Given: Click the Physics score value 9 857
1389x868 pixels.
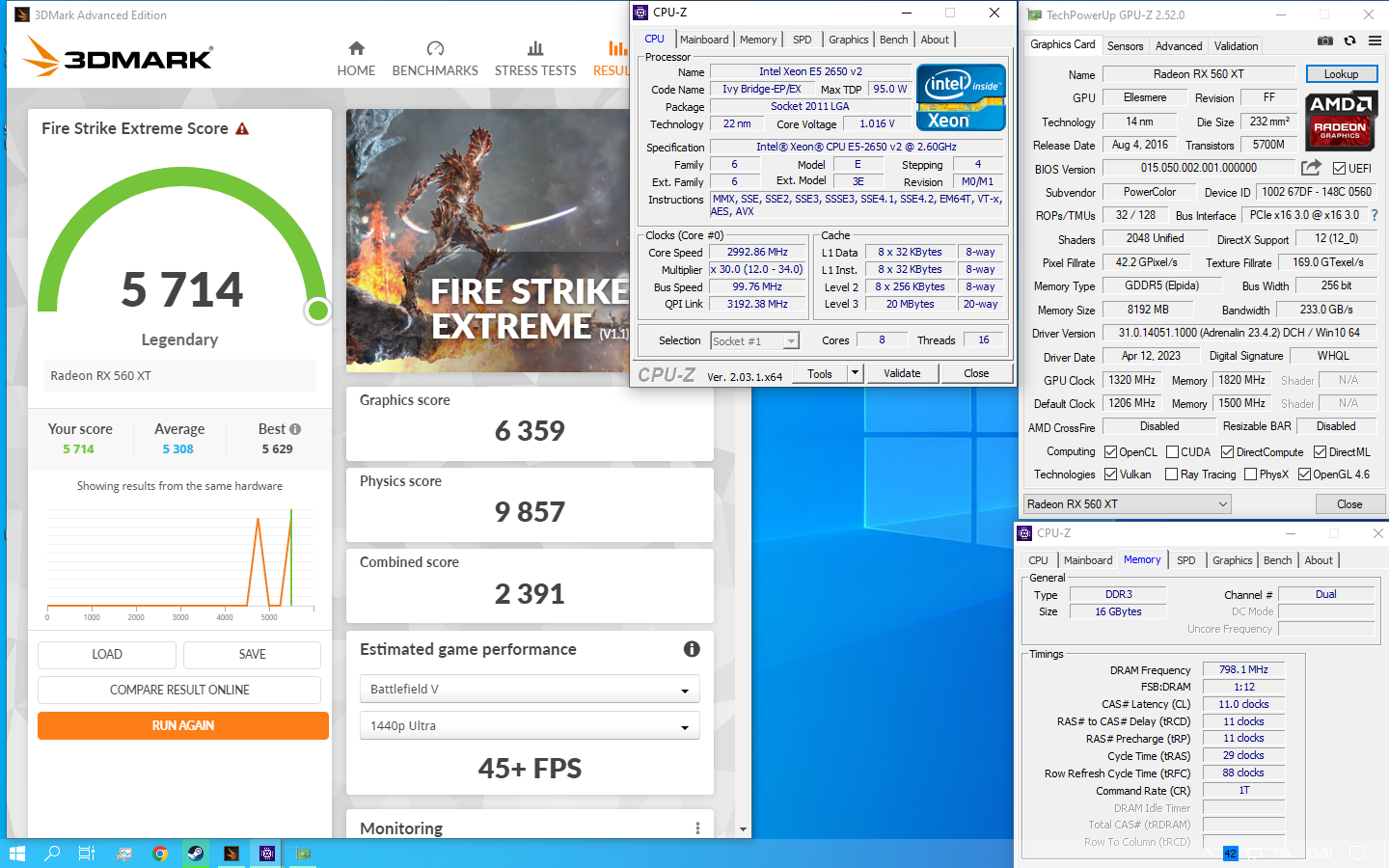Looking at the screenshot, I should [x=530, y=512].
